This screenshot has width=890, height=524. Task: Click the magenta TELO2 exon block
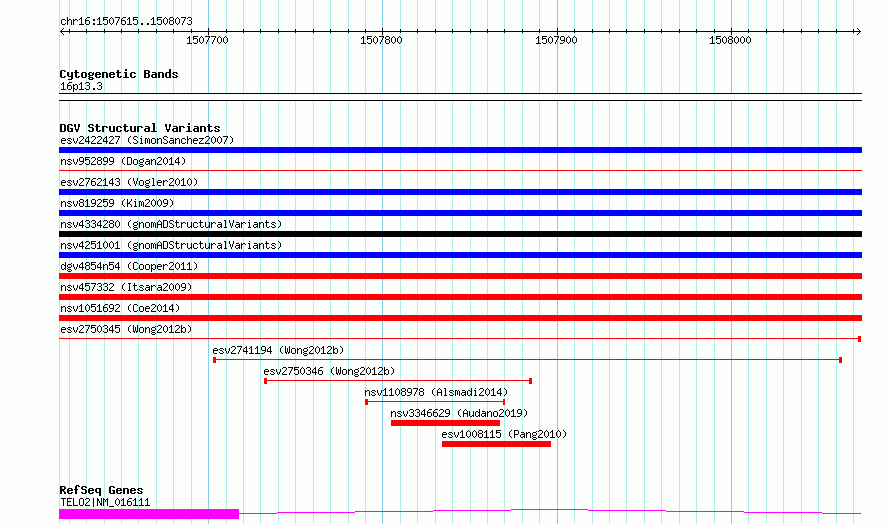click(x=149, y=514)
